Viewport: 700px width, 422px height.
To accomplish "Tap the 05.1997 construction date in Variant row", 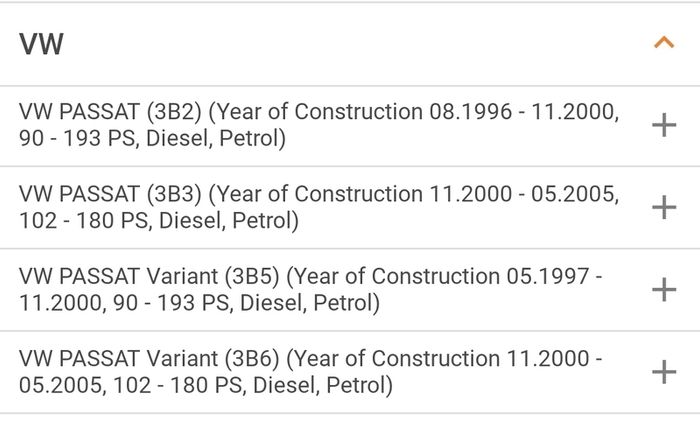I will (547, 276).
